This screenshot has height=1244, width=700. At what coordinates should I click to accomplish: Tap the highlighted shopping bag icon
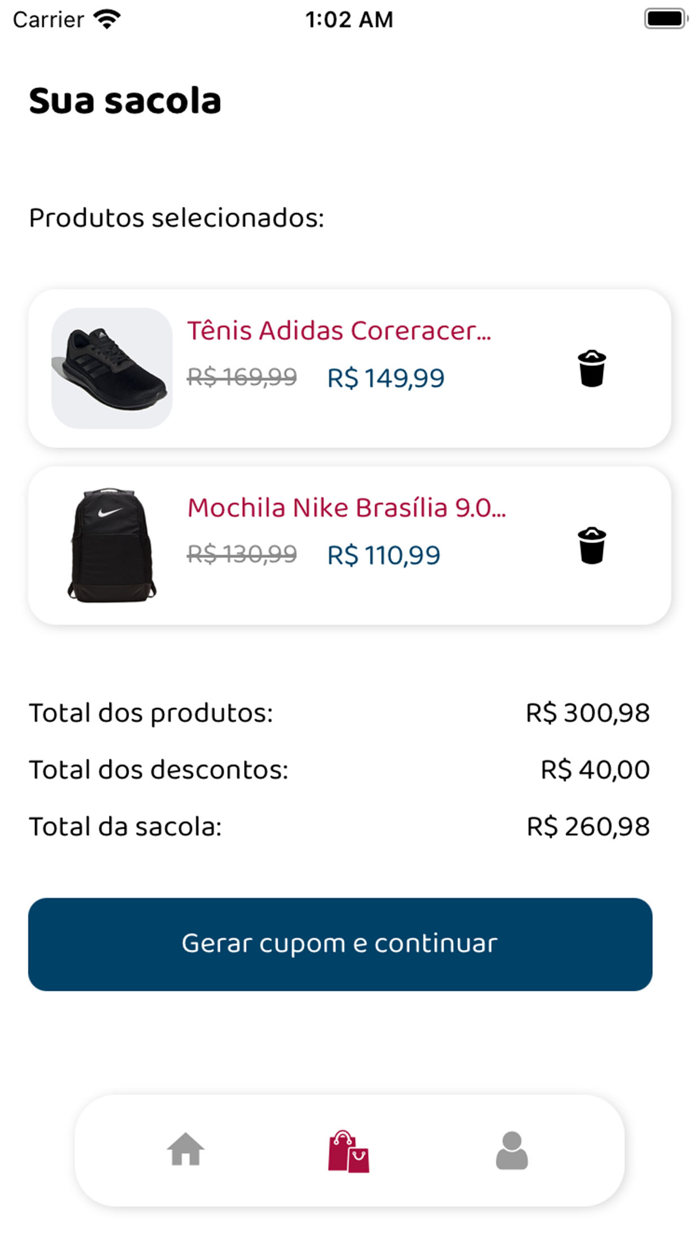348,1150
